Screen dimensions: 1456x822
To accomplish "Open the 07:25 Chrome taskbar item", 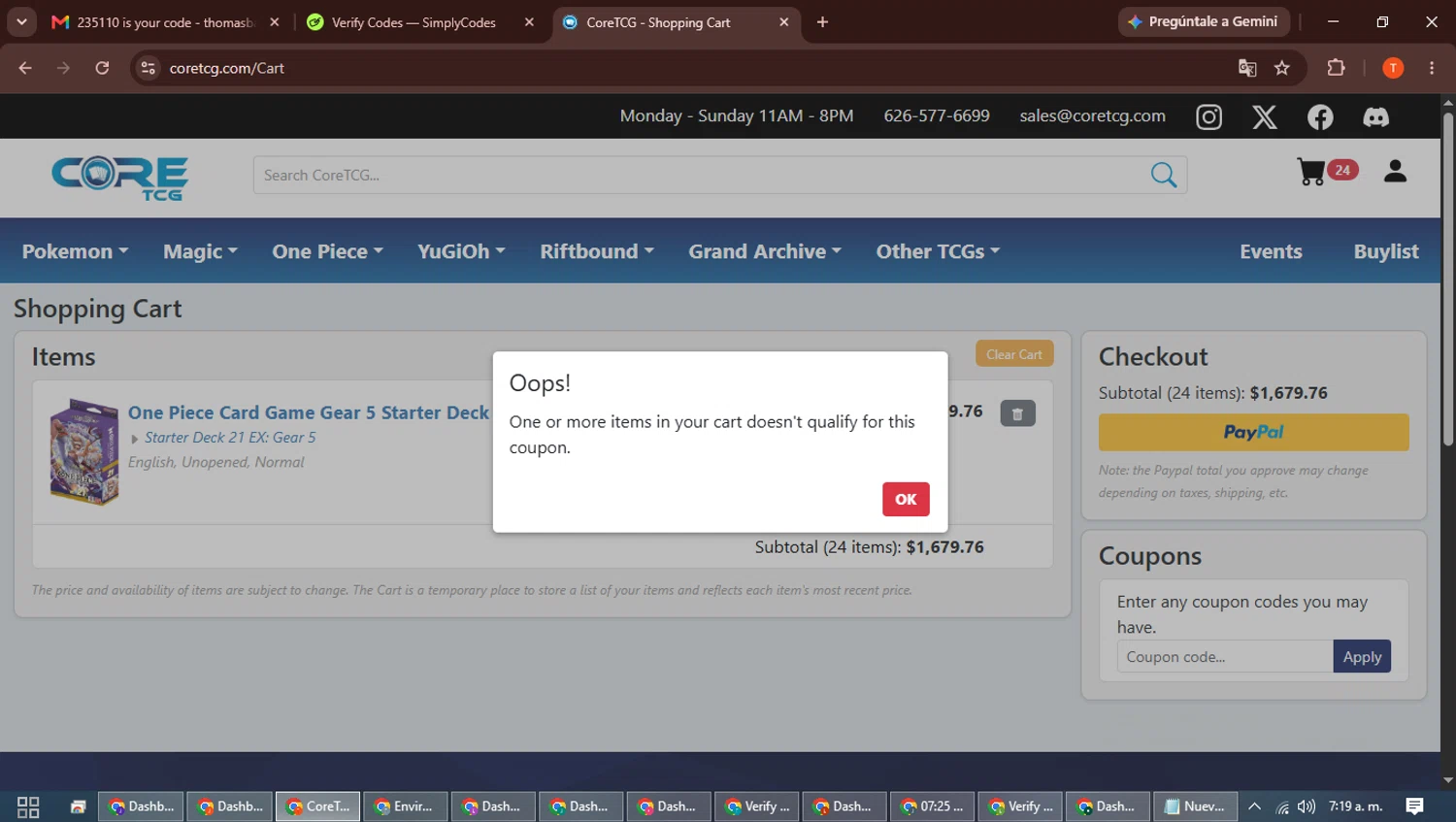I will coord(933,806).
